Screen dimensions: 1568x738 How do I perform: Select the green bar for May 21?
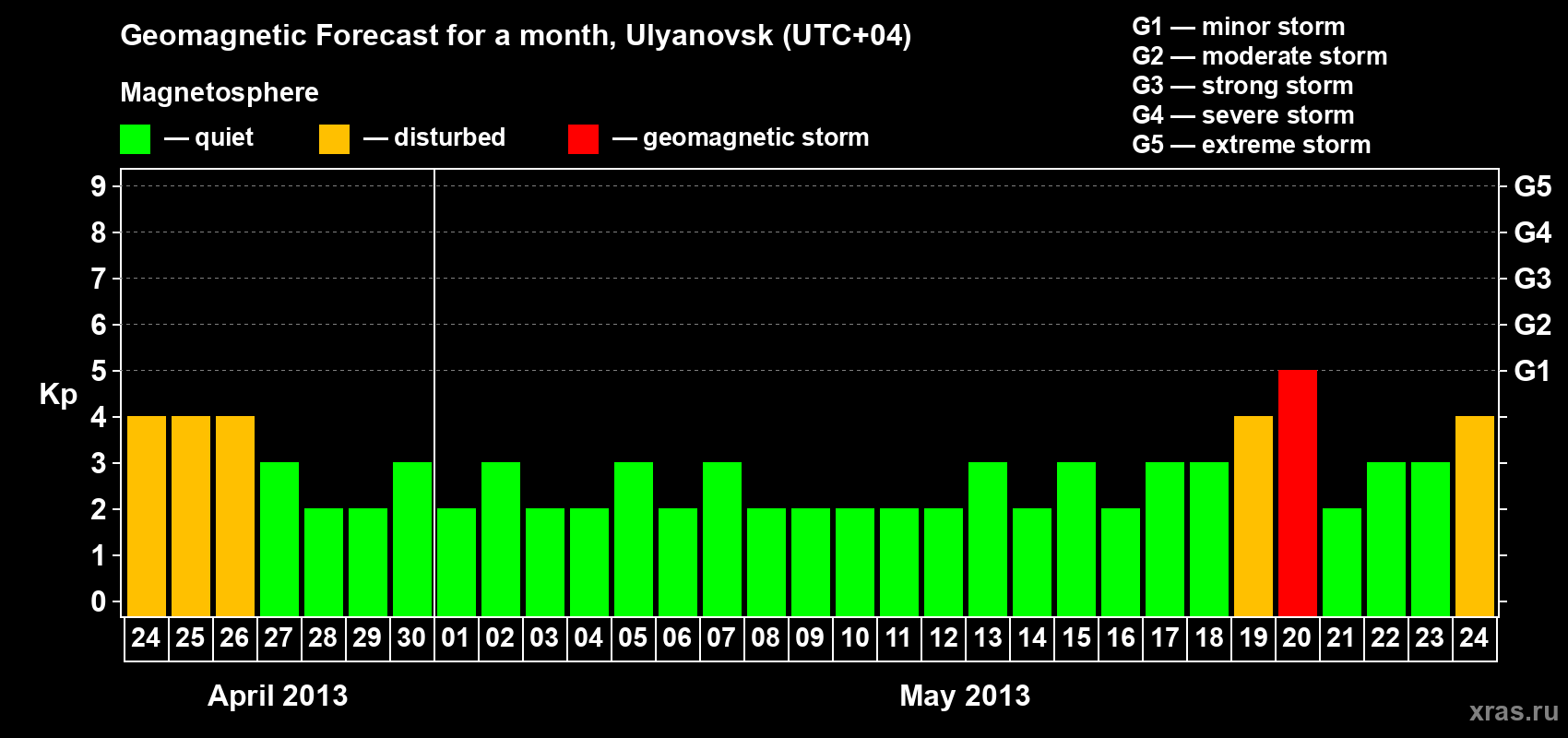point(1342,562)
